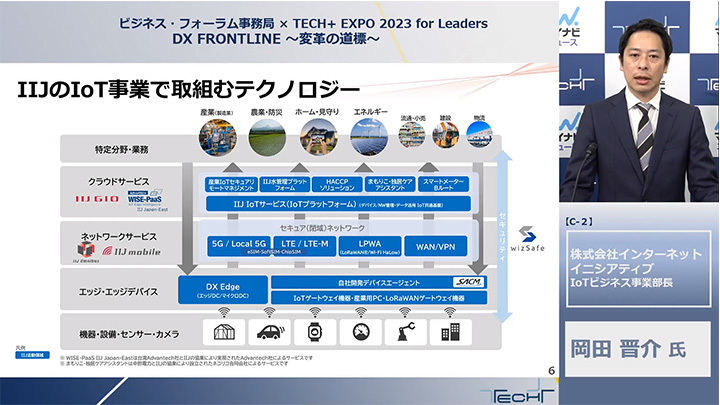Click the LPWA box
Image resolution: width=720 pixels, height=405 pixels.
click(x=370, y=246)
